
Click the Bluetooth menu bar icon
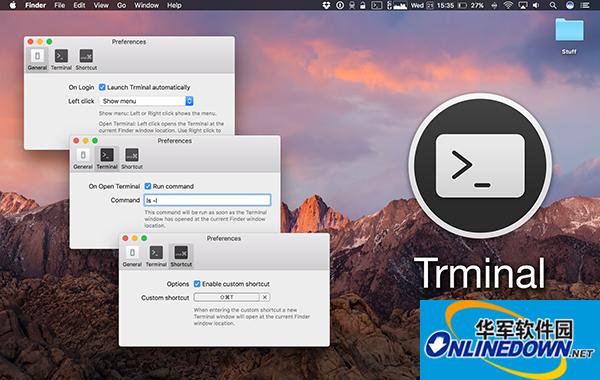pyautogui.click(x=494, y=5)
